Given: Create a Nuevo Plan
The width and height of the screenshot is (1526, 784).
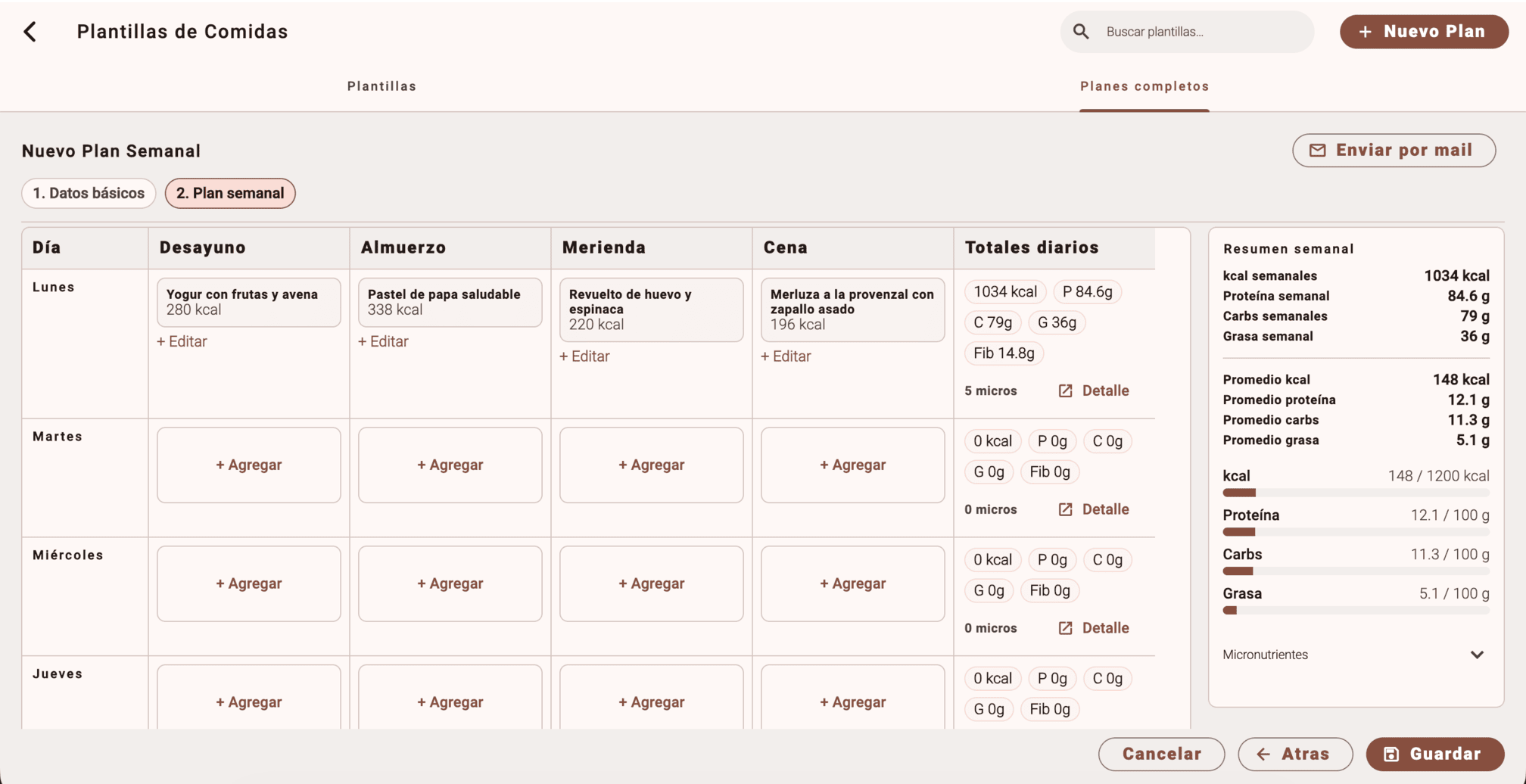Looking at the screenshot, I should coord(1424,32).
